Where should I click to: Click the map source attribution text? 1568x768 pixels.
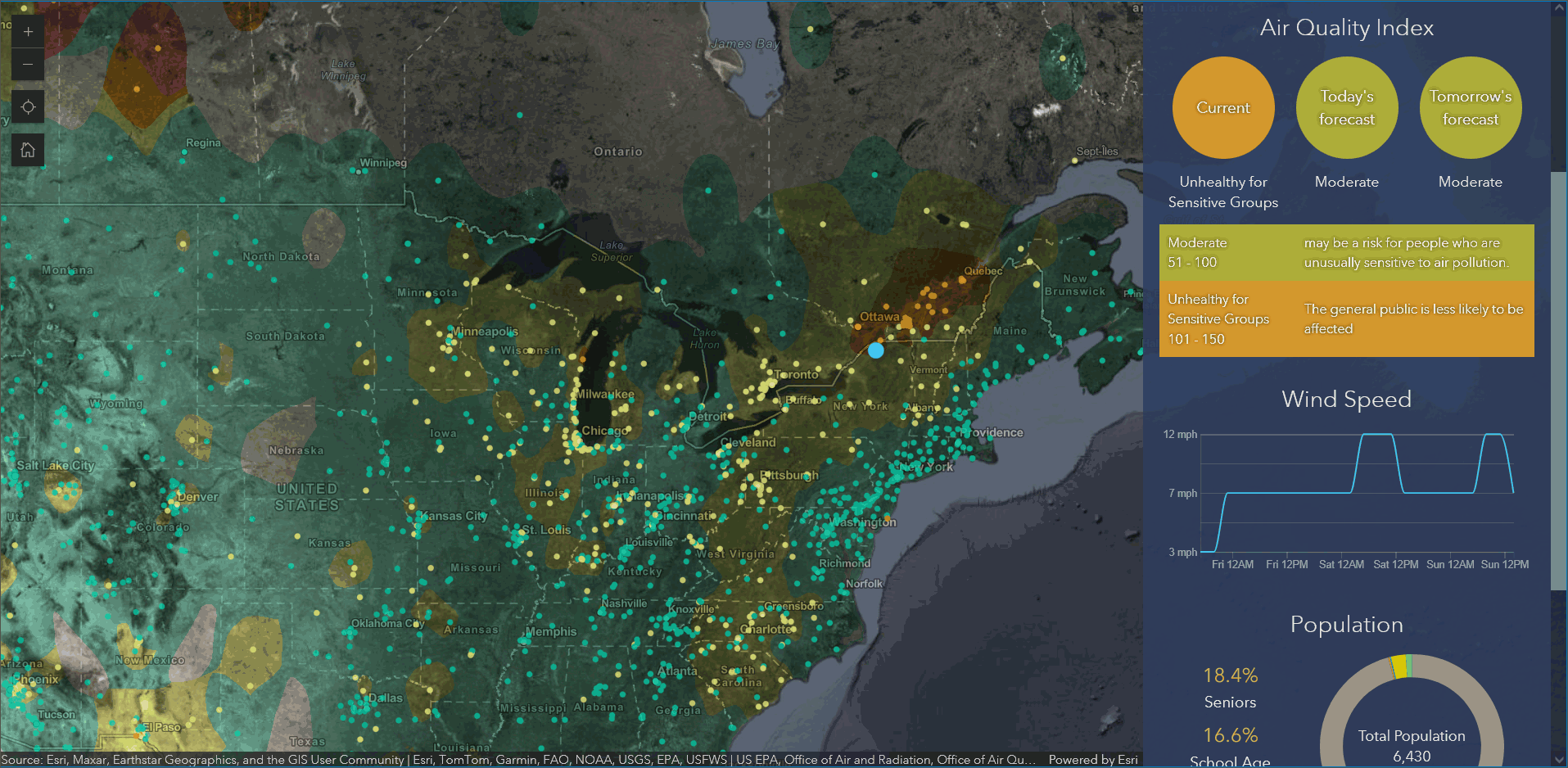(518, 760)
